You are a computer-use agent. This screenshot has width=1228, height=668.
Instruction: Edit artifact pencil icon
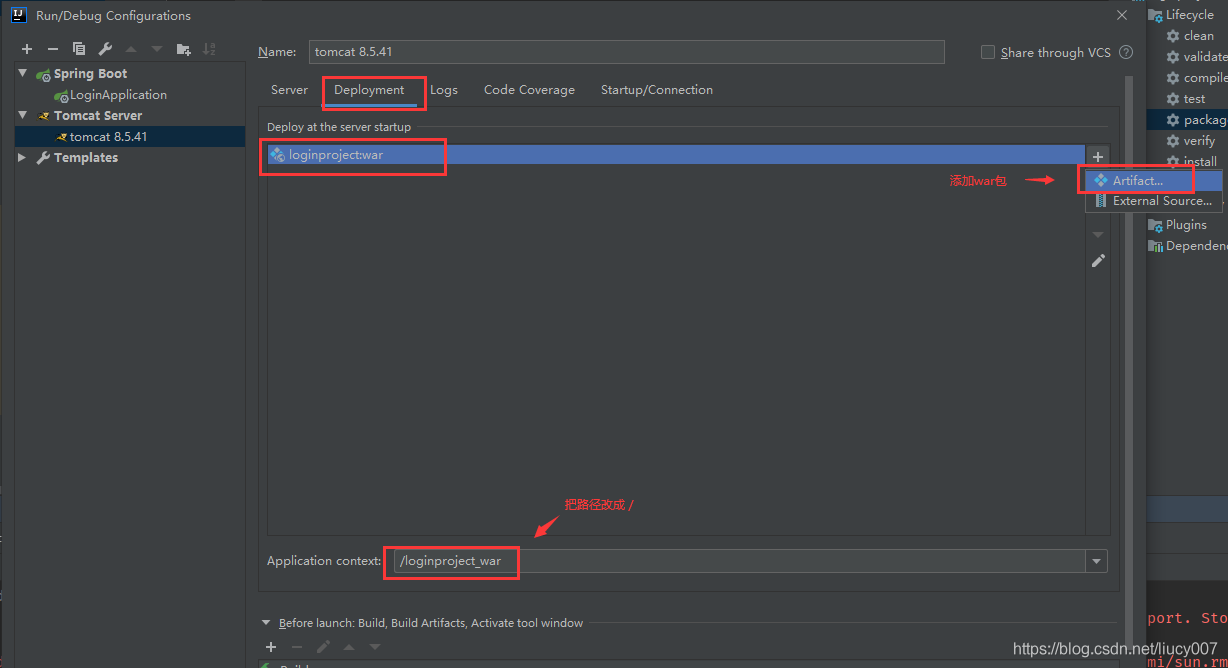pyautogui.click(x=1098, y=261)
